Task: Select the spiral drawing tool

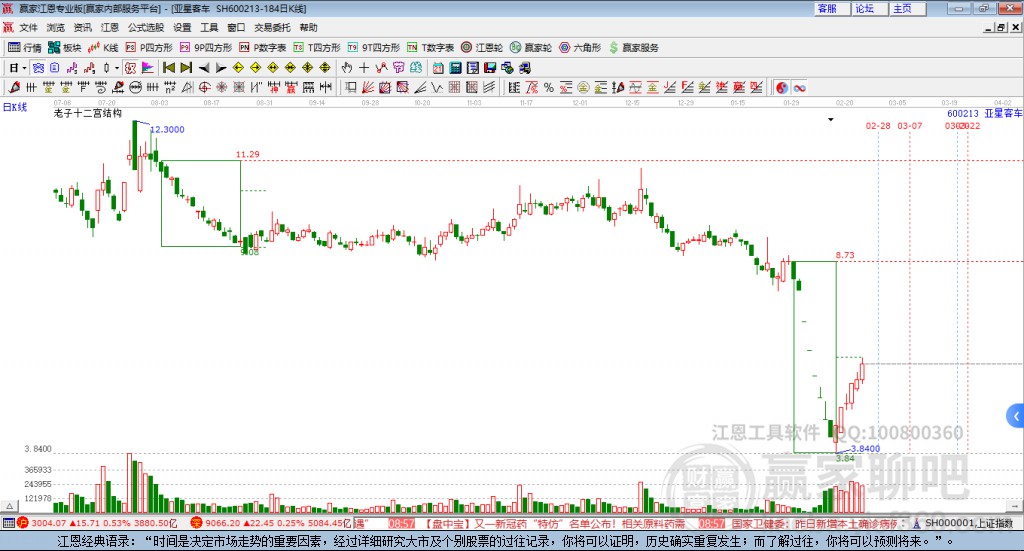Action: (x=101, y=87)
